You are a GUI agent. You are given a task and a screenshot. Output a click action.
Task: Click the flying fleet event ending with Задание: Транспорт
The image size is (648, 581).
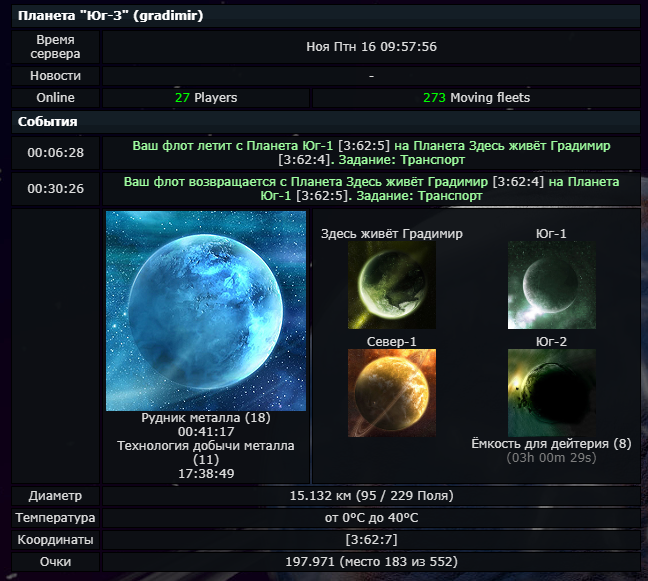click(x=371, y=153)
